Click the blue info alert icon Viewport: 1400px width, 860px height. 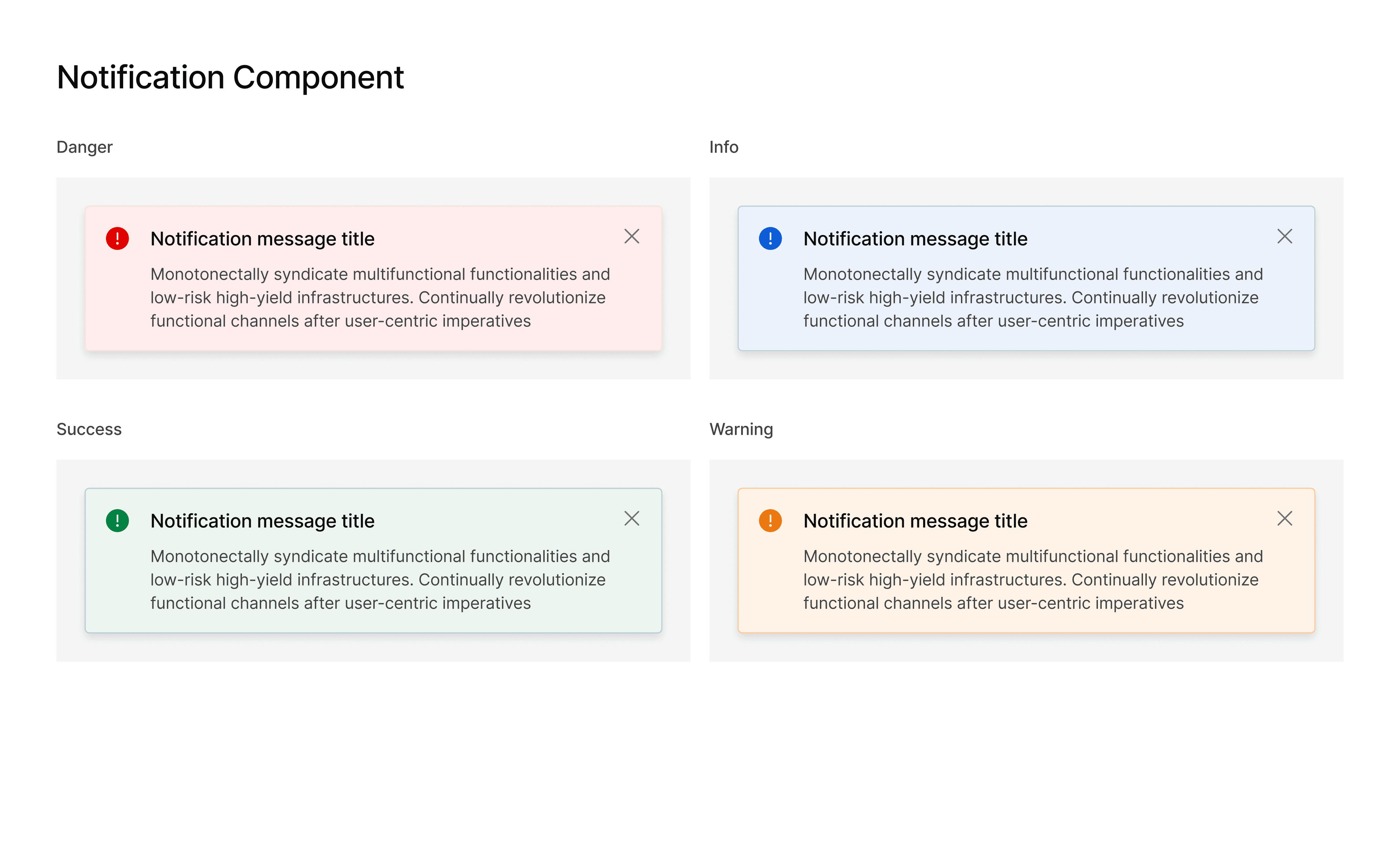pos(770,238)
